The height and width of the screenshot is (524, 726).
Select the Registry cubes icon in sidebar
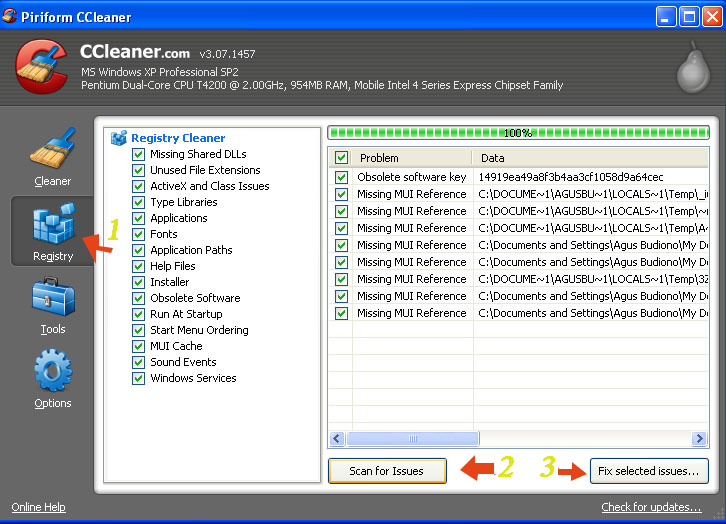pyautogui.click(x=54, y=223)
